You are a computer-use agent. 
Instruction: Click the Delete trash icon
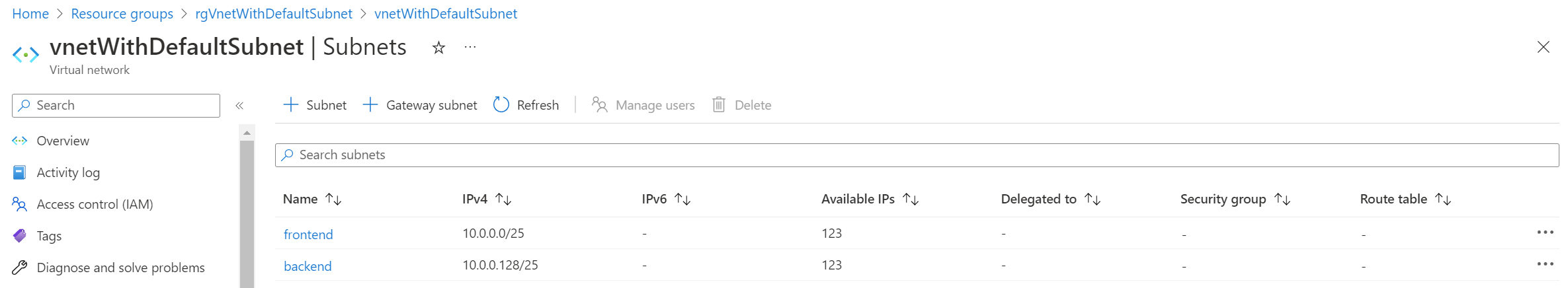719,105
